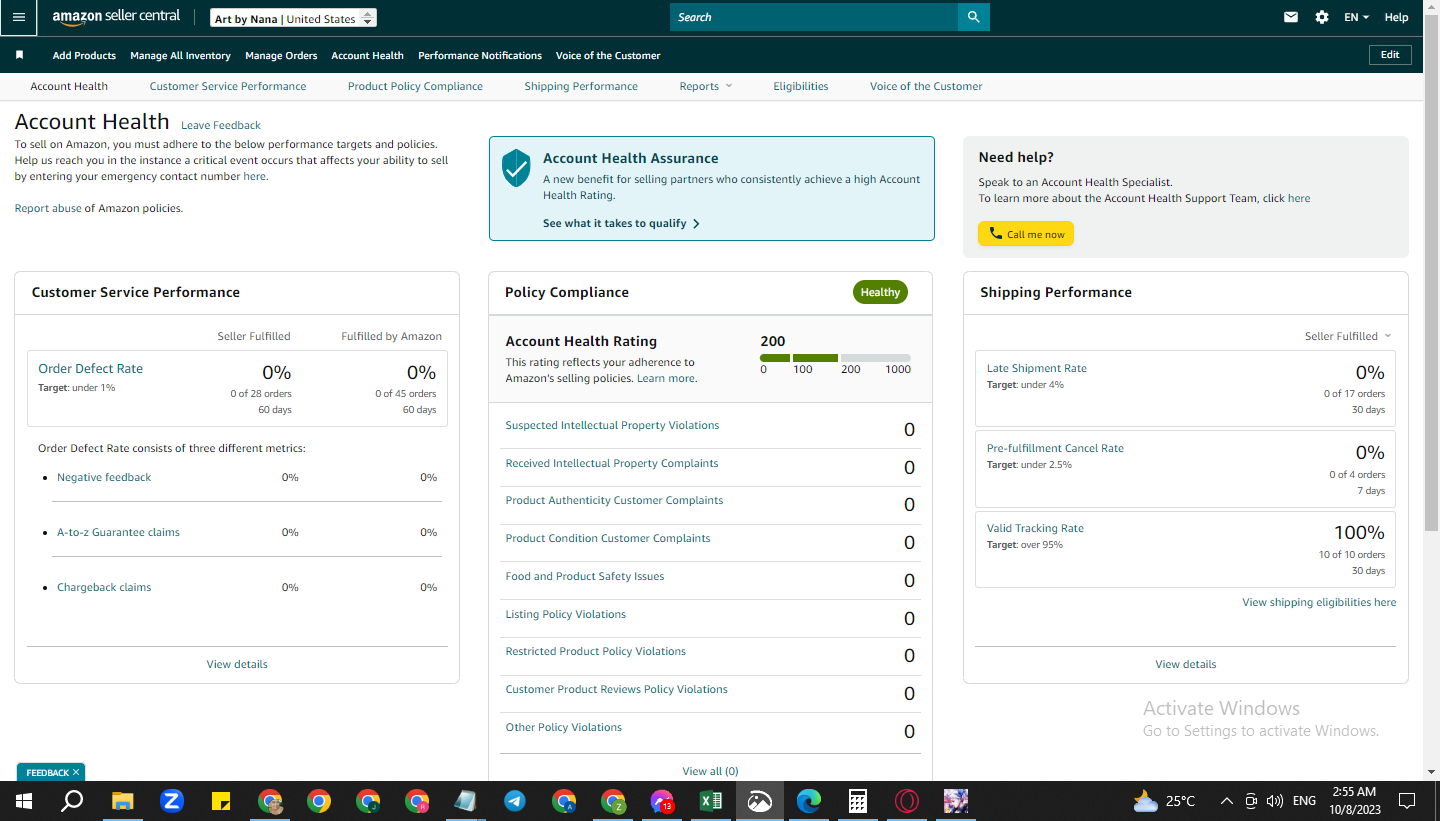Open the blue Z app in the taskbar
This screenshot has height=821, width=1440.
click(x=172, y=801)
